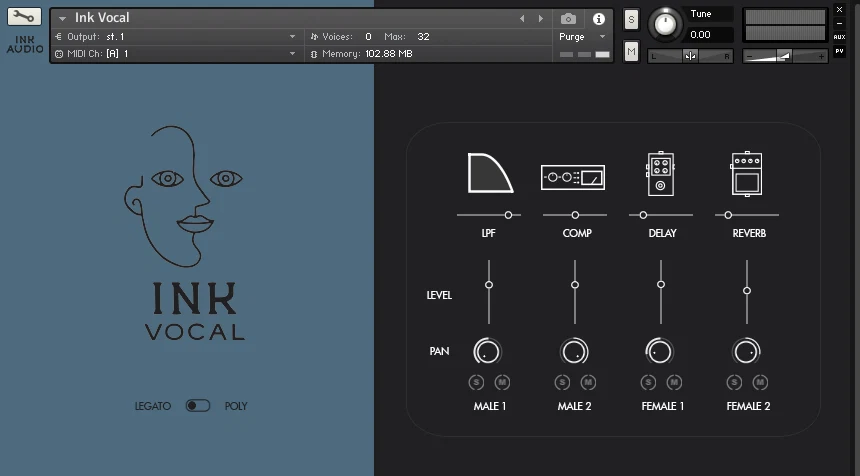Open the instrument name dropdown arrow
Screen dimensions: 860x476
point(63,19)
